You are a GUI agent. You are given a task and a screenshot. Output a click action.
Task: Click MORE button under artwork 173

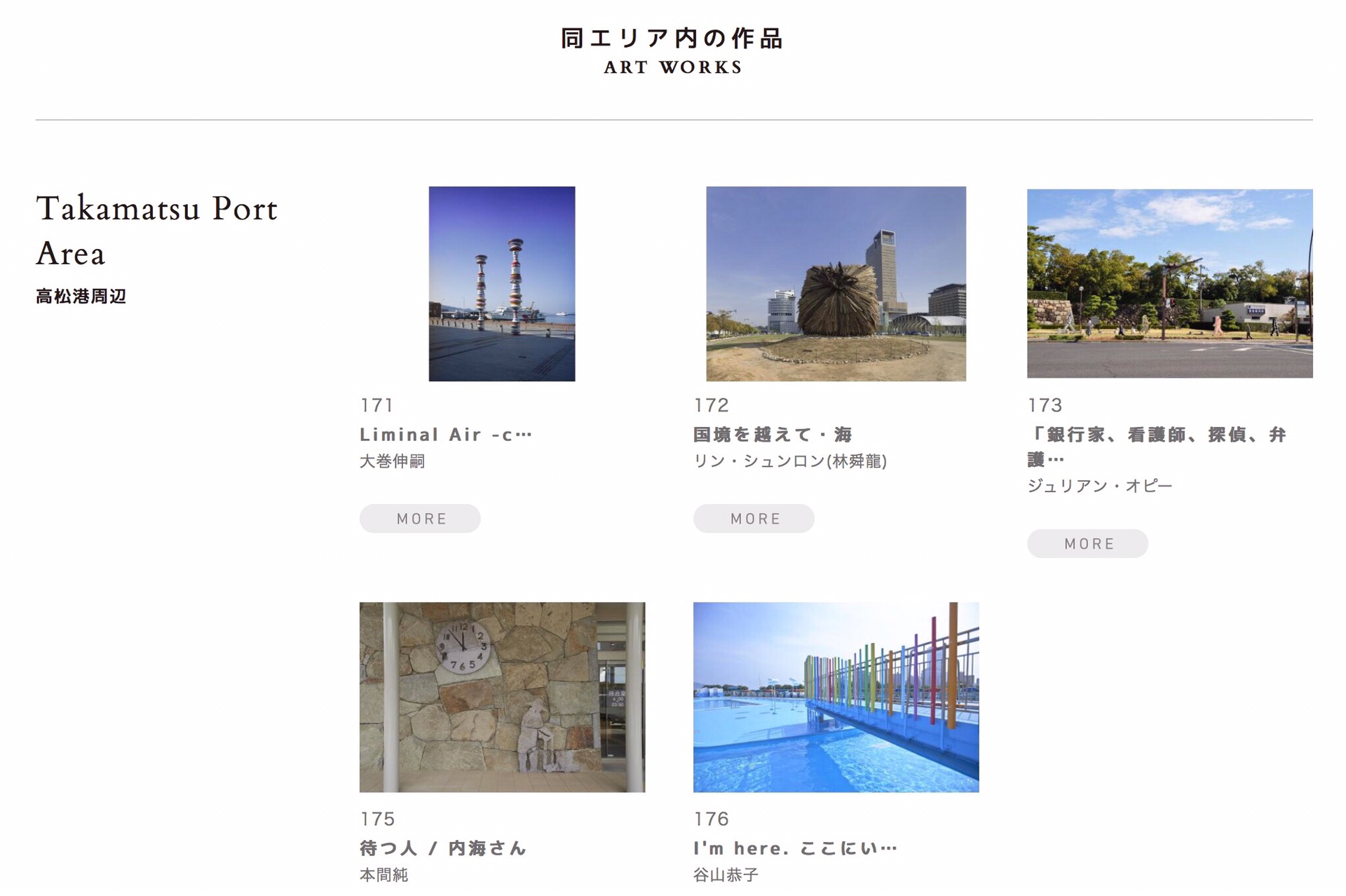(x=1087, y=543)
